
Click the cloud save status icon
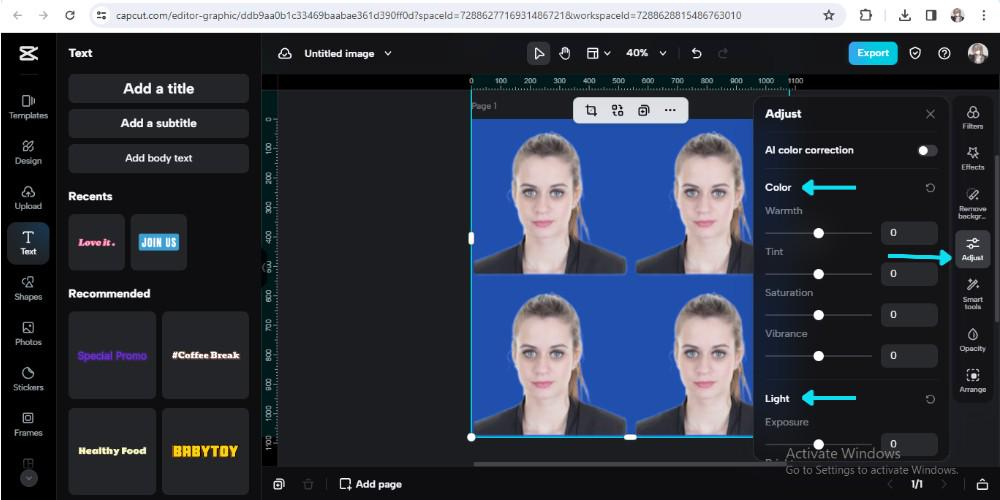284,54
